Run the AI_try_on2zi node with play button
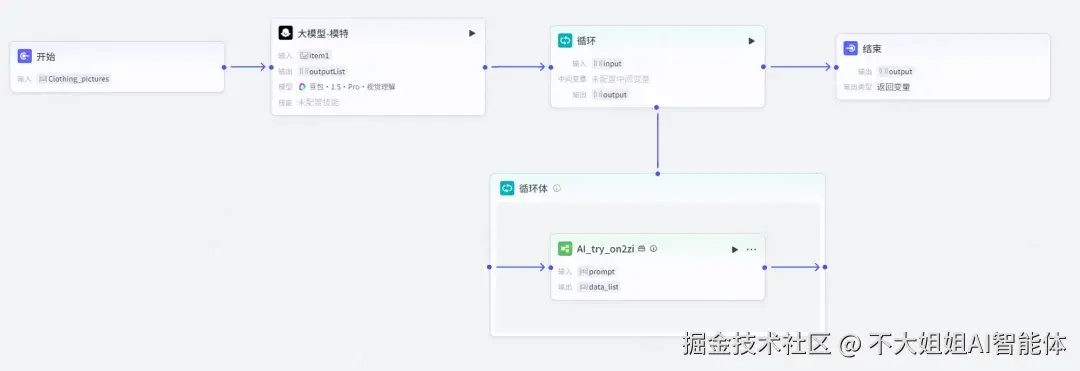Screen dimensions: 1080x371 (735, 249)
